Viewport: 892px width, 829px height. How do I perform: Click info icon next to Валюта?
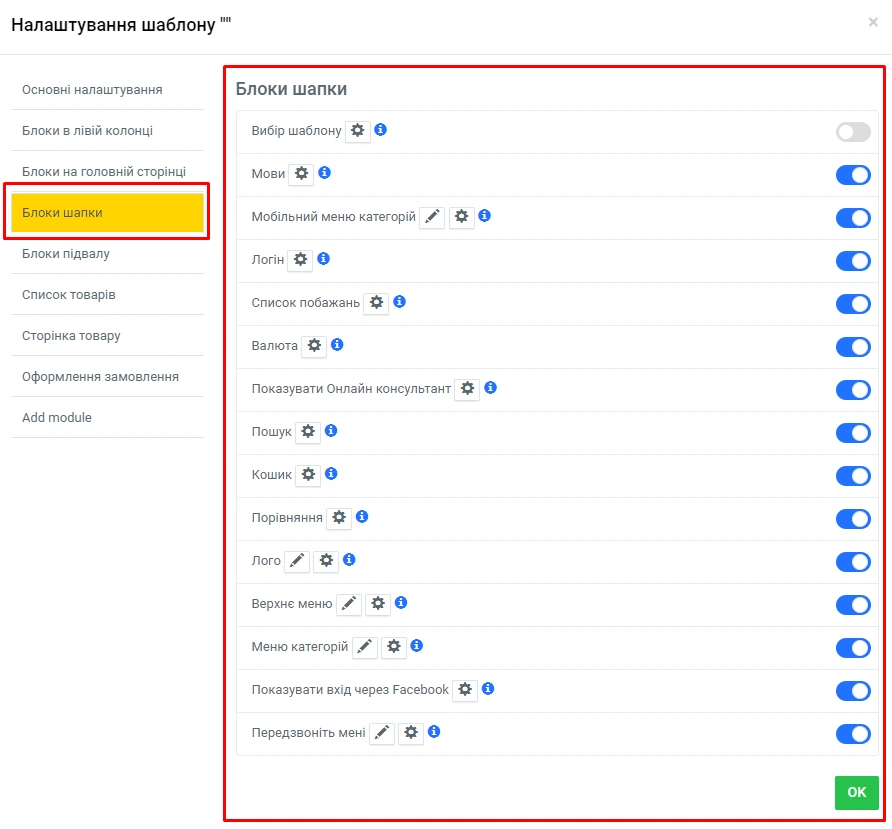[x=337, y=345]
